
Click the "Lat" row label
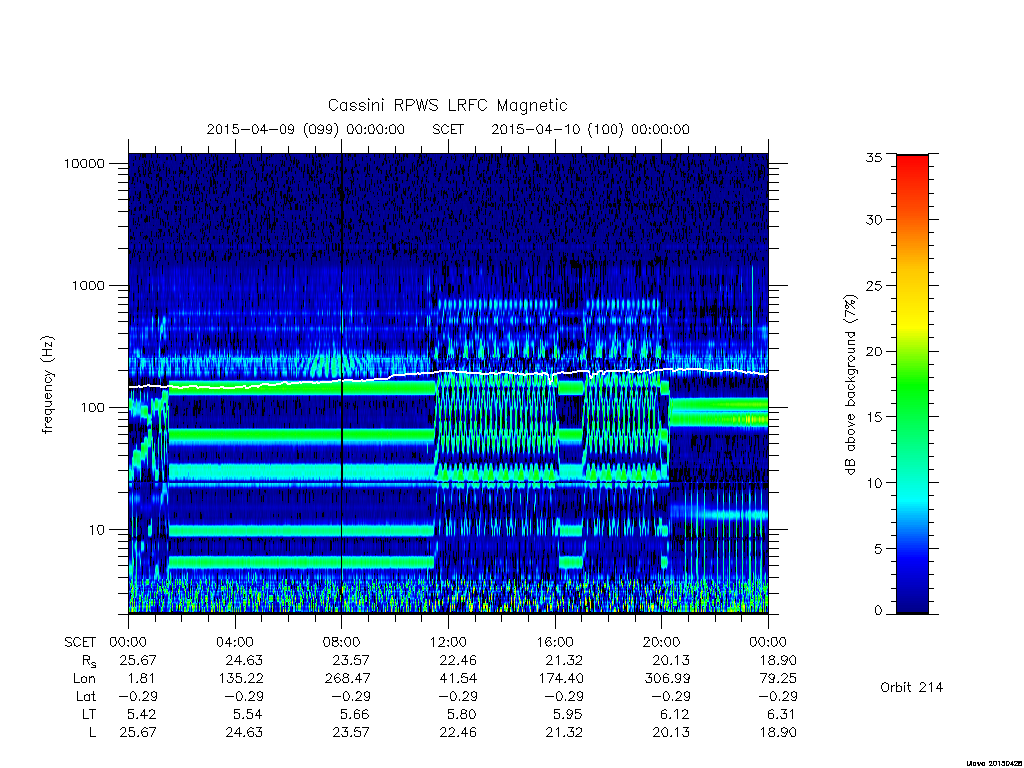pos(86,696)
